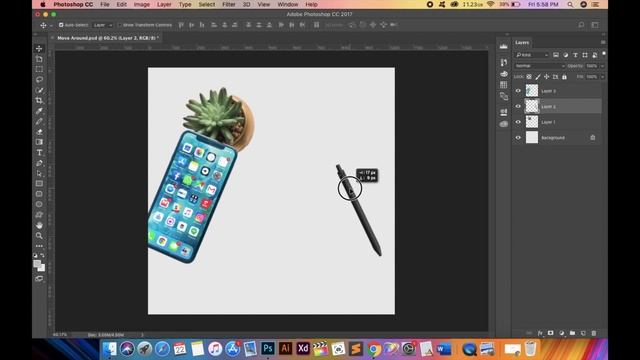Image resolution: width=640 pixels, height=360 pixels.
Task: Open Adobe Illustrator from the Dock
Action: coord(285,349)
